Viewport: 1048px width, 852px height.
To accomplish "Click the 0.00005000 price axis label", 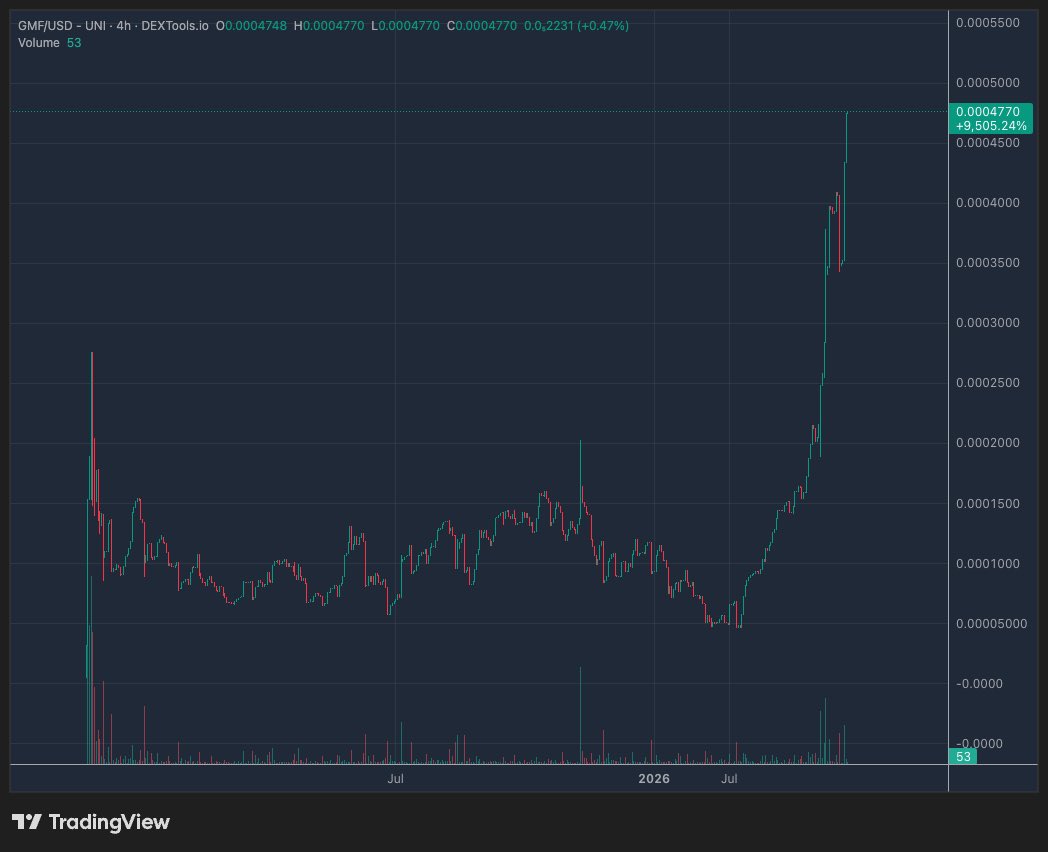I will [991, 623].
